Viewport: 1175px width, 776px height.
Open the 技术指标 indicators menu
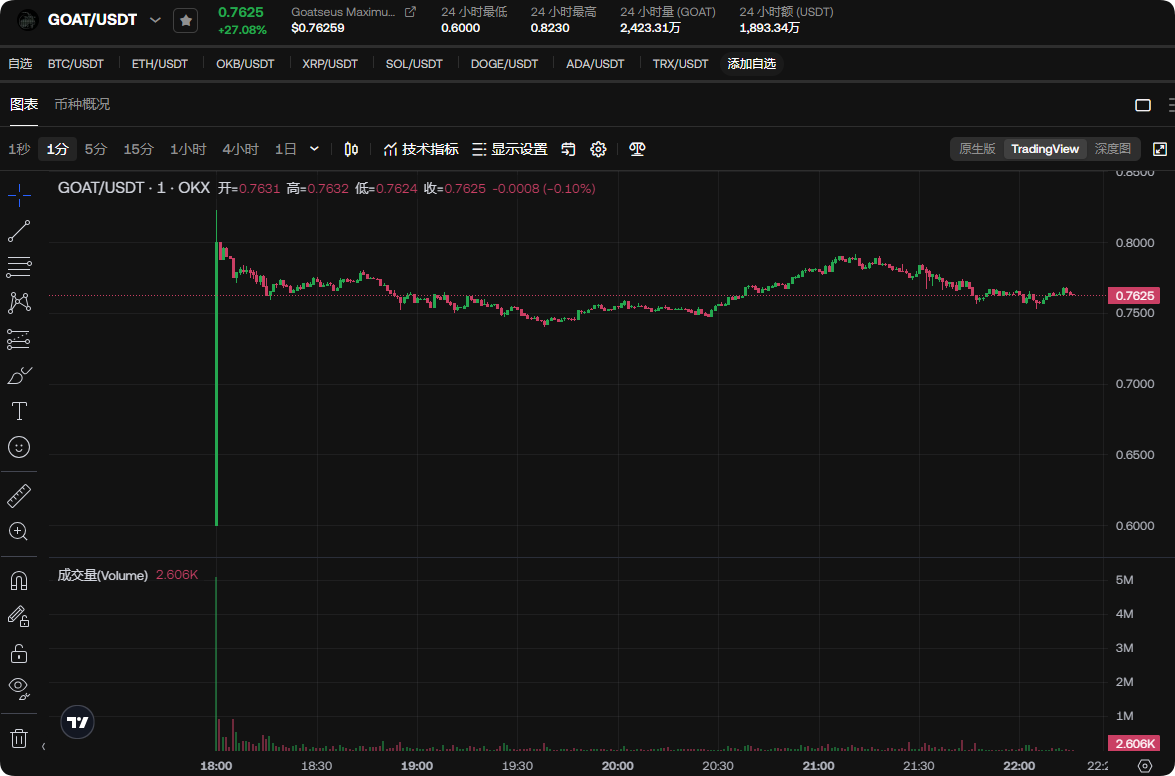421,149
